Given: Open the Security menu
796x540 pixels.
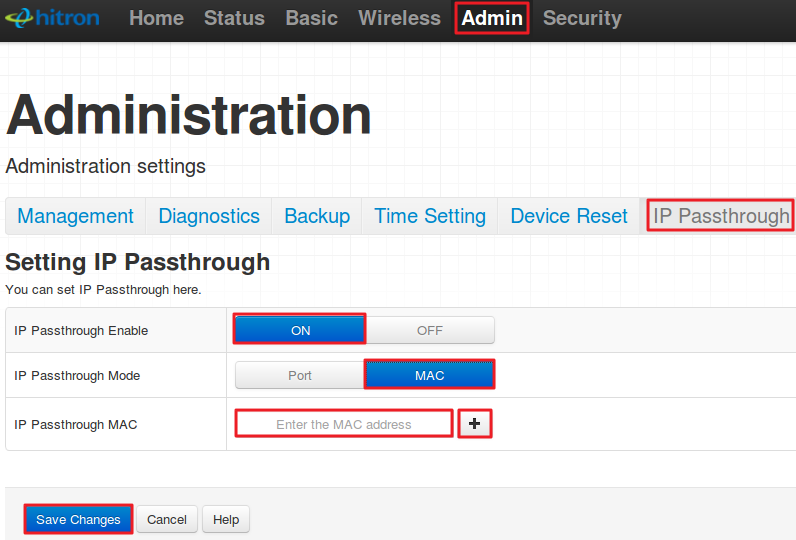Looking at the screenshot, I should [582, 18].
